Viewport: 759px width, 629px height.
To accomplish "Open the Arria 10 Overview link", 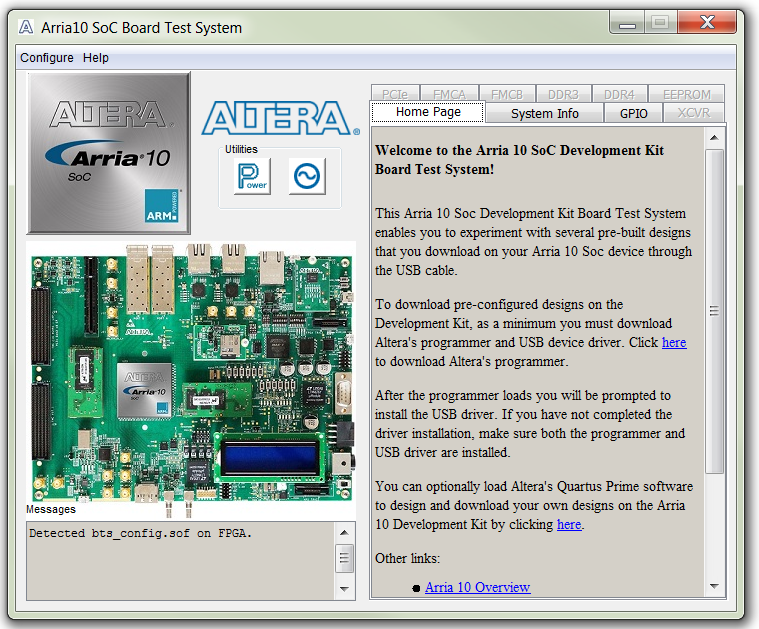I will click(477, 587).
